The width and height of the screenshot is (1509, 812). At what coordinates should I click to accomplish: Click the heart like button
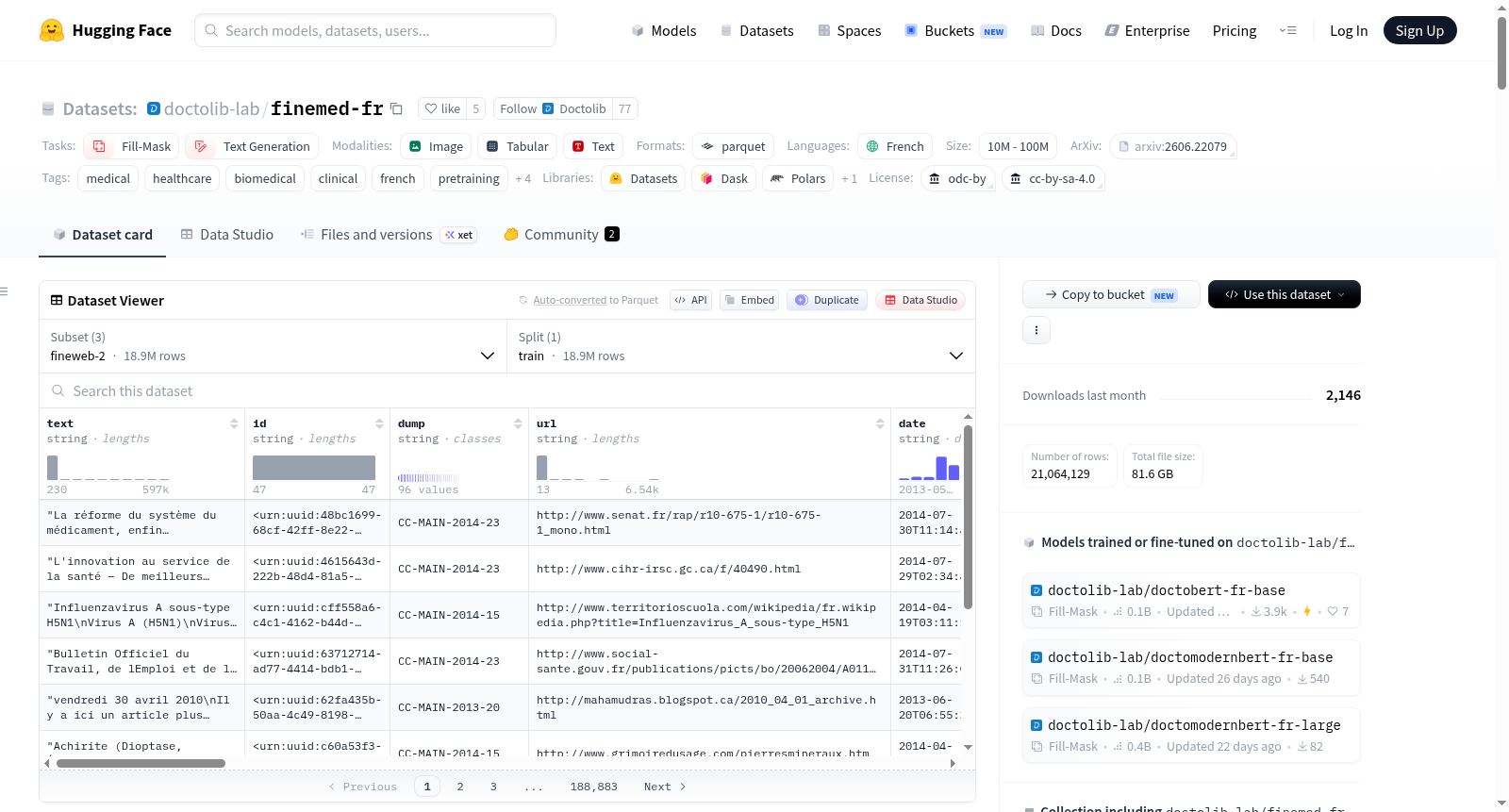coord(442,108)
